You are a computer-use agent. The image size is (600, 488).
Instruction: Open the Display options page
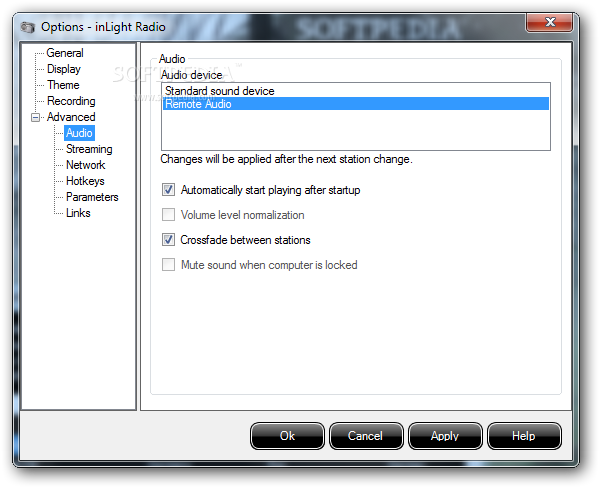64,69
